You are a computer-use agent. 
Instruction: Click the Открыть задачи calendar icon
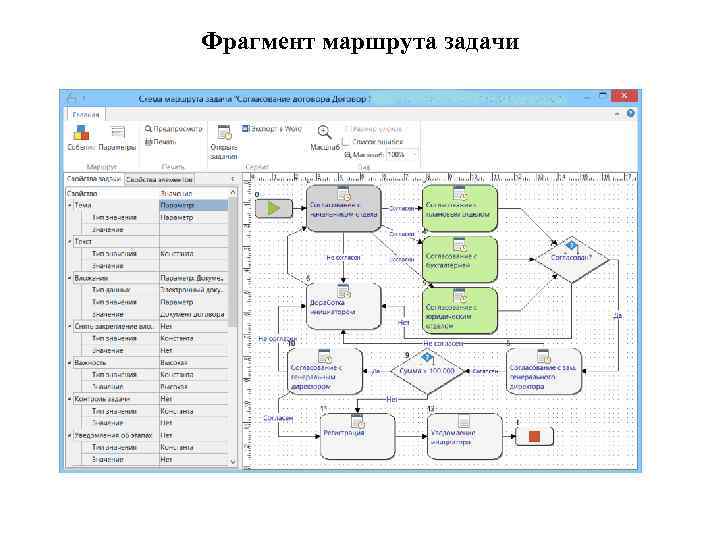tap(224, 132)
